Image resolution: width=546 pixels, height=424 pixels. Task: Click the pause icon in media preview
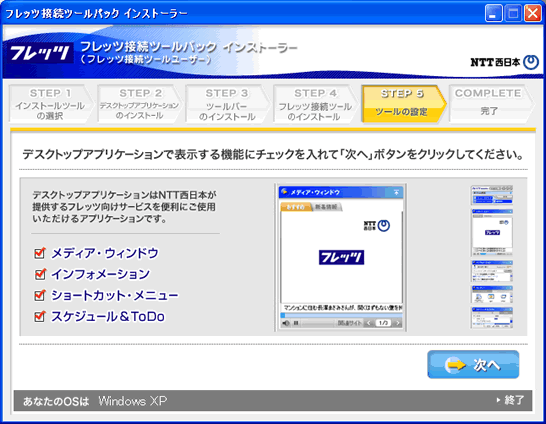[296, 323]
